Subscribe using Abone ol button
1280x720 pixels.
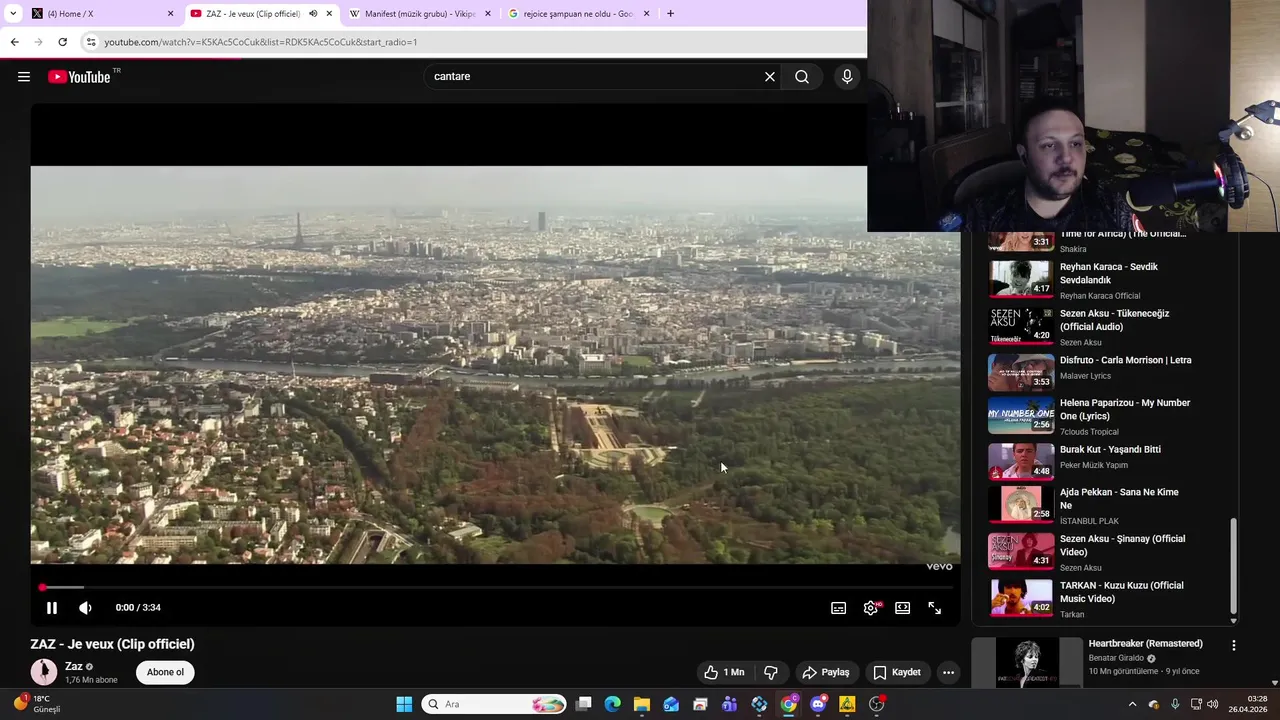point(165,672)
